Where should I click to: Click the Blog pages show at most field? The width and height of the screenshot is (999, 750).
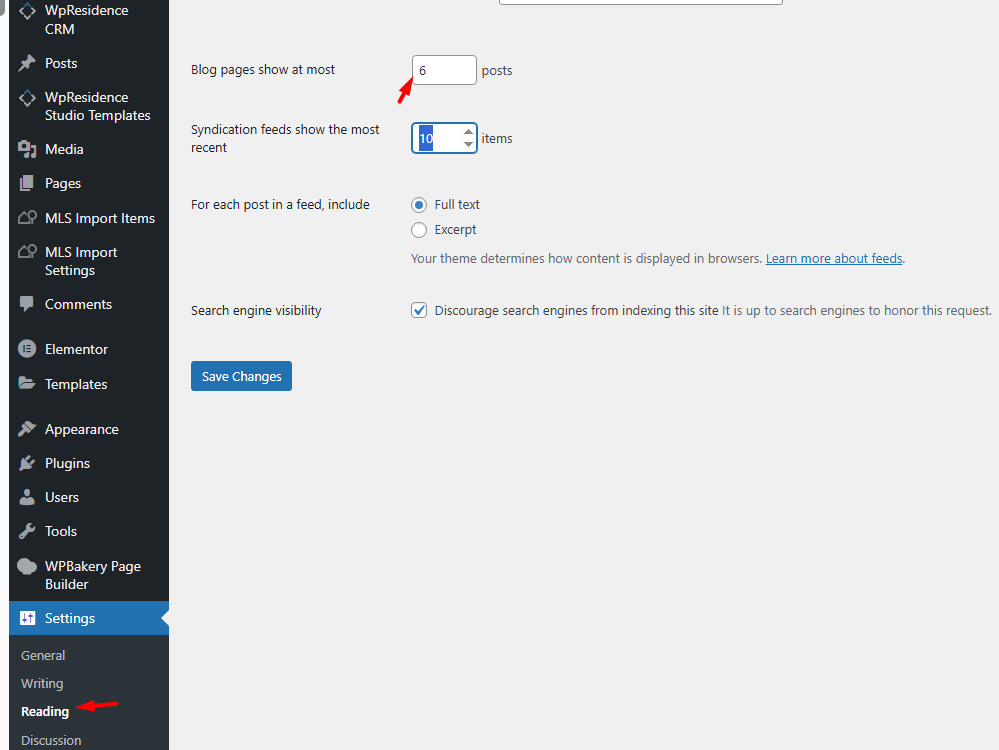coord(445,70)
